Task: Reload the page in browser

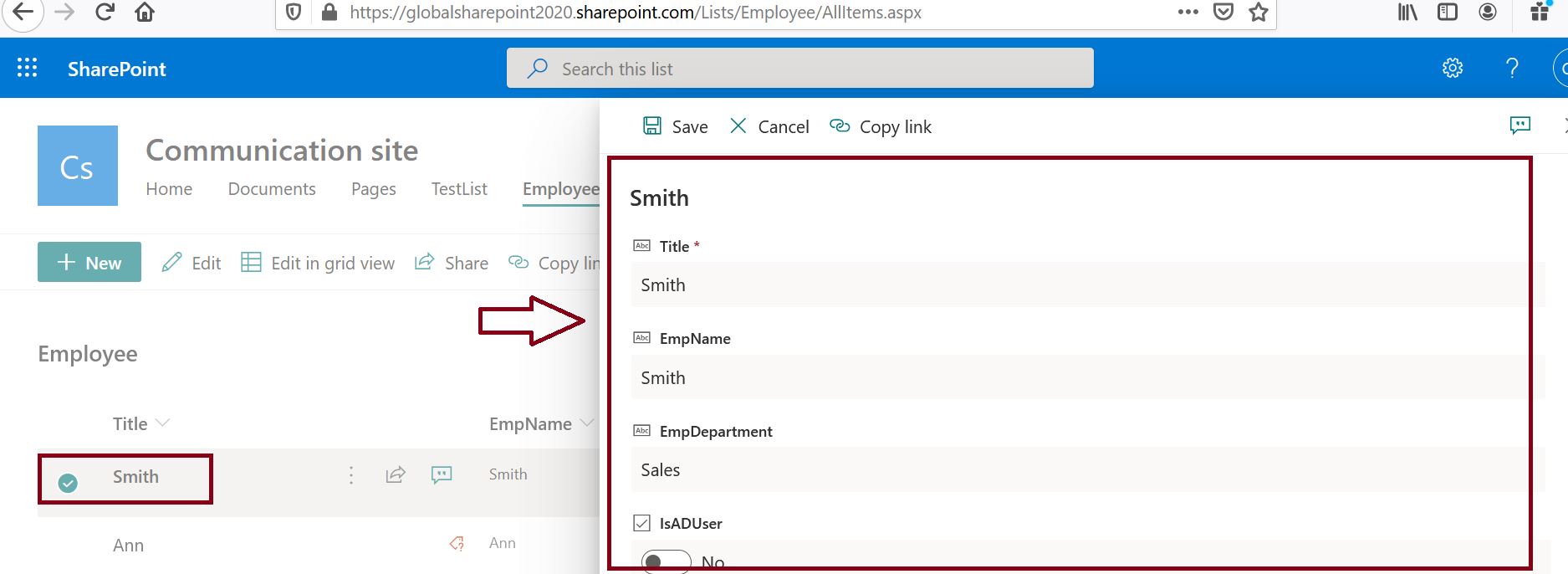Action: click(105, 13)
